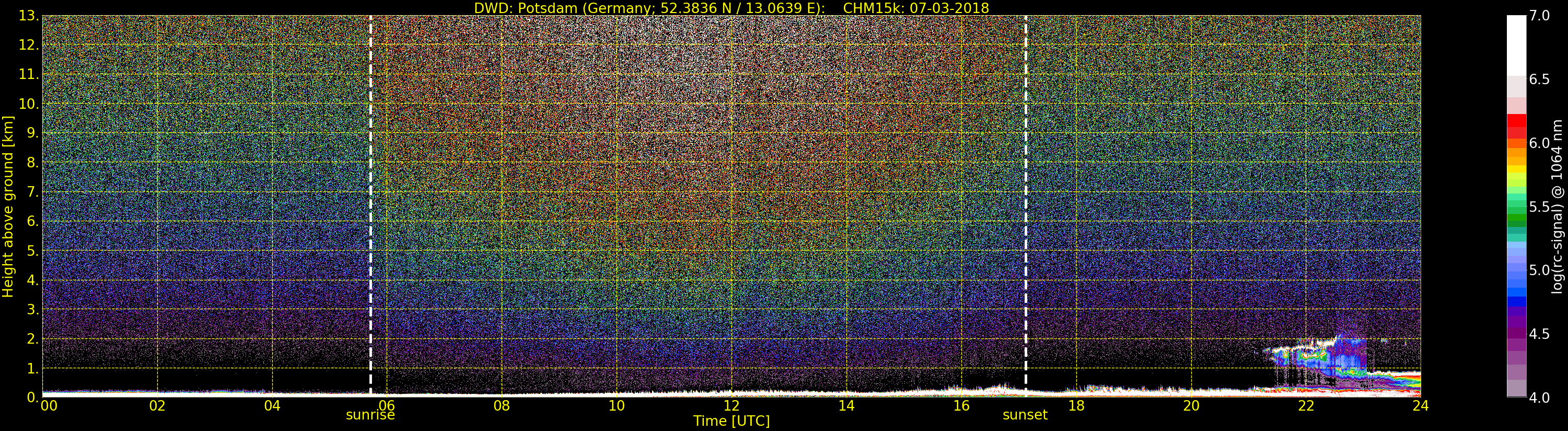Click the '9.' height tick label
This screenshot has height=431, width=1568.
pyautogui.click(x=33, y=133)
